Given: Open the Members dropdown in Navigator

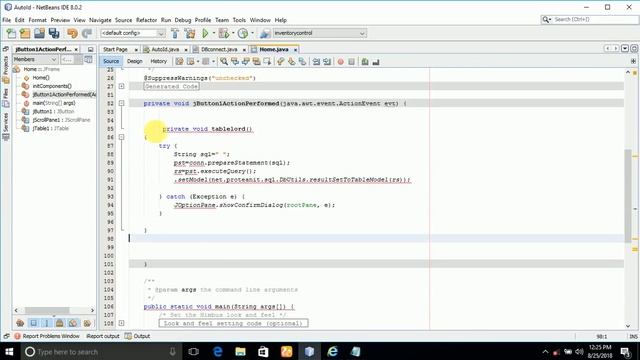Looking at the screenshot, I should click(35, 60).
